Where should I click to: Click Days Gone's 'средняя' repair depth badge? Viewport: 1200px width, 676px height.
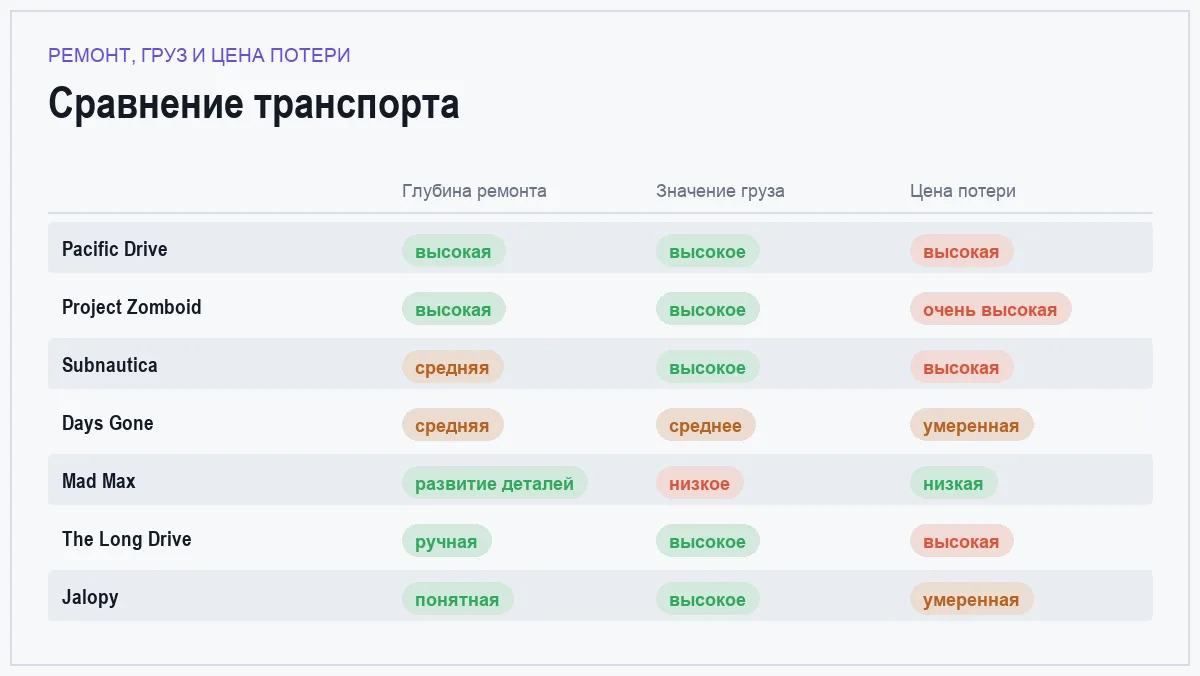(453, 425)
